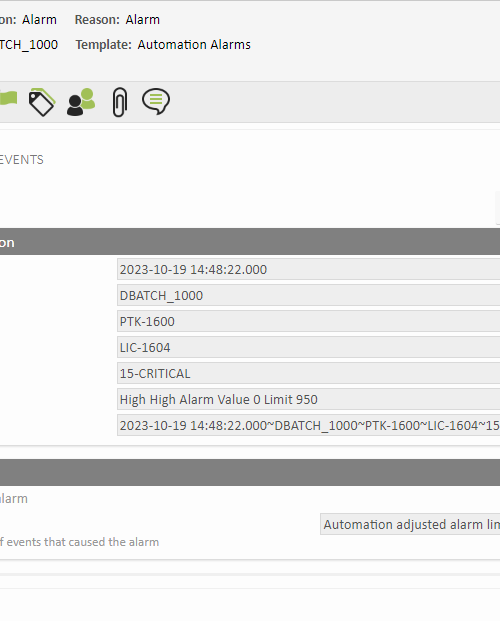Image resolution: width=500 pixels, height=621 pixels.
Task: Click the PTK-1600 field
Action: (x=309, y=321)
